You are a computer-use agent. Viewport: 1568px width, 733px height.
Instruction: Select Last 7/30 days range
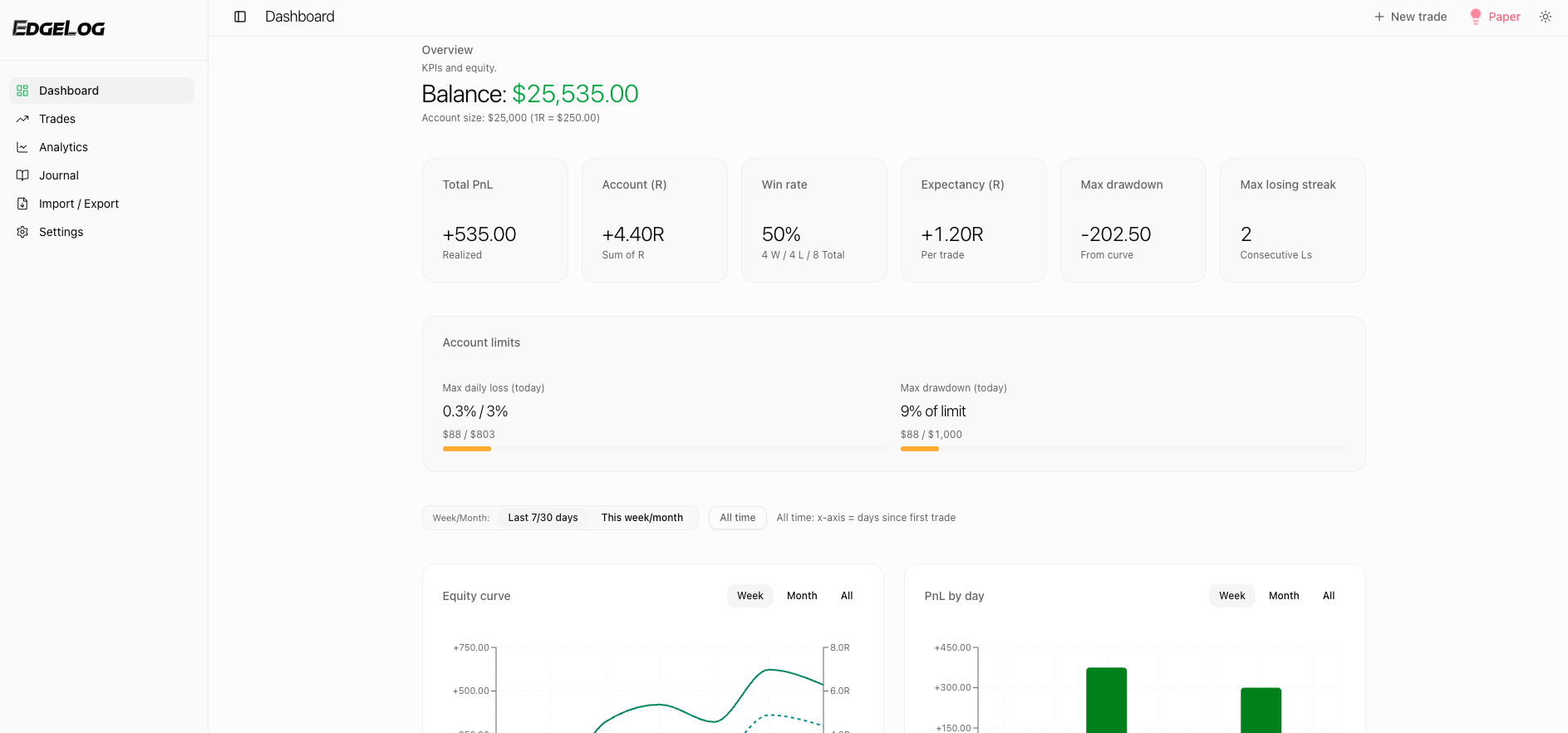click(543, 518)
